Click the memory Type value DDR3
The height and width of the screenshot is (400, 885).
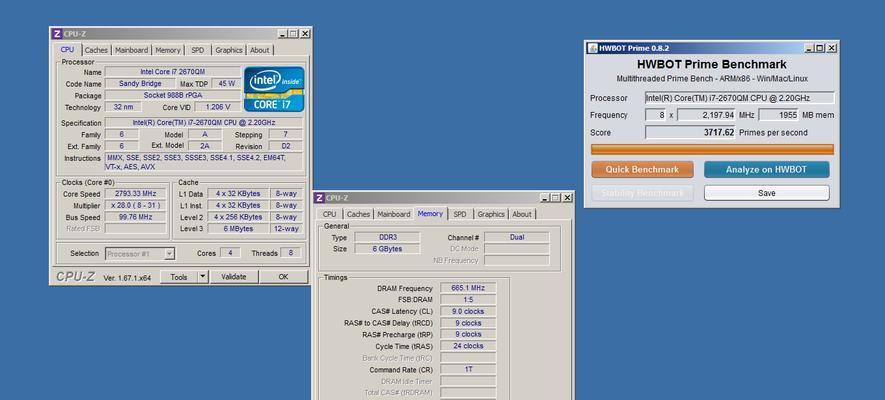387,238
